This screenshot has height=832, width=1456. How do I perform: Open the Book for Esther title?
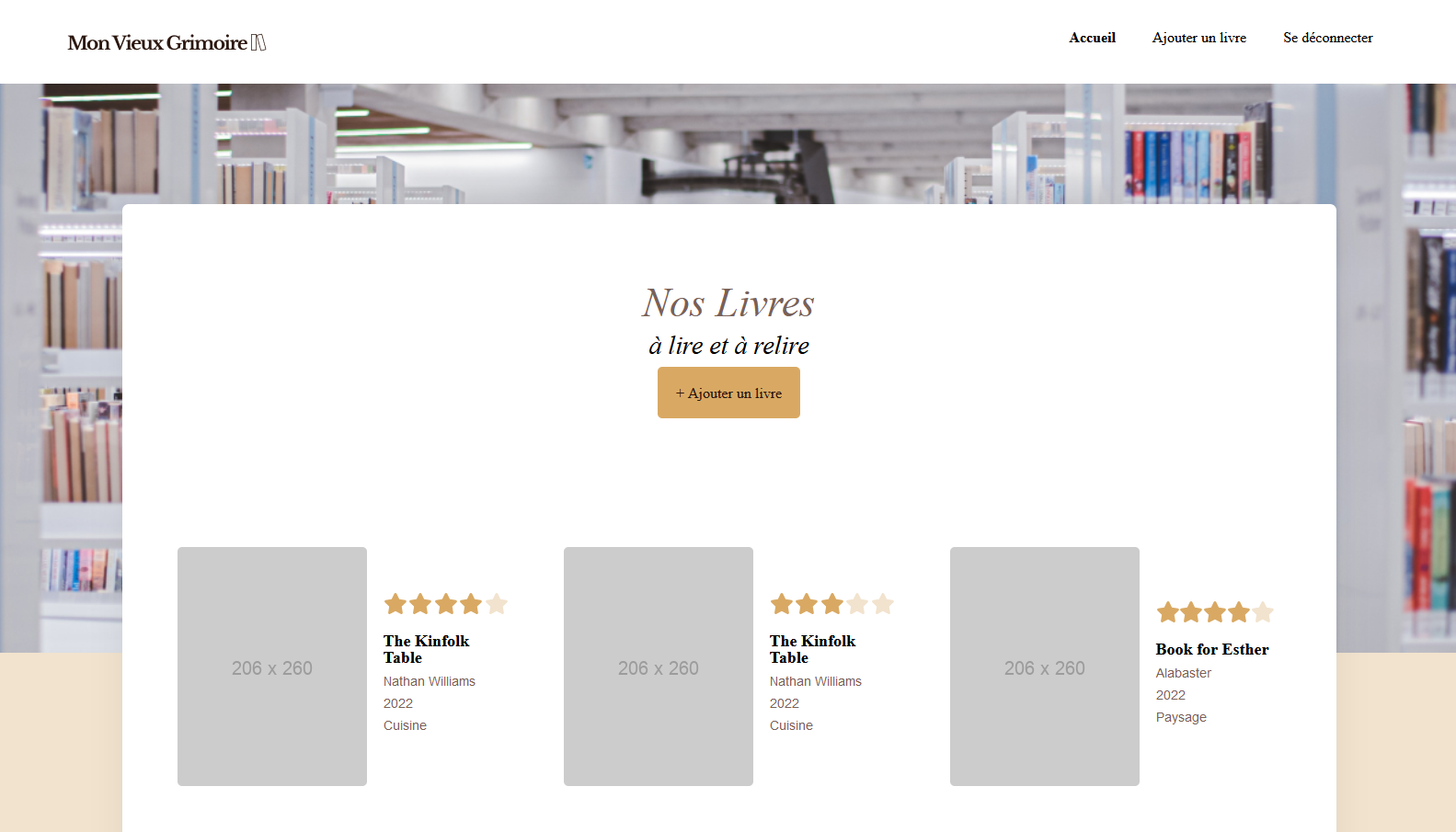1211,649
